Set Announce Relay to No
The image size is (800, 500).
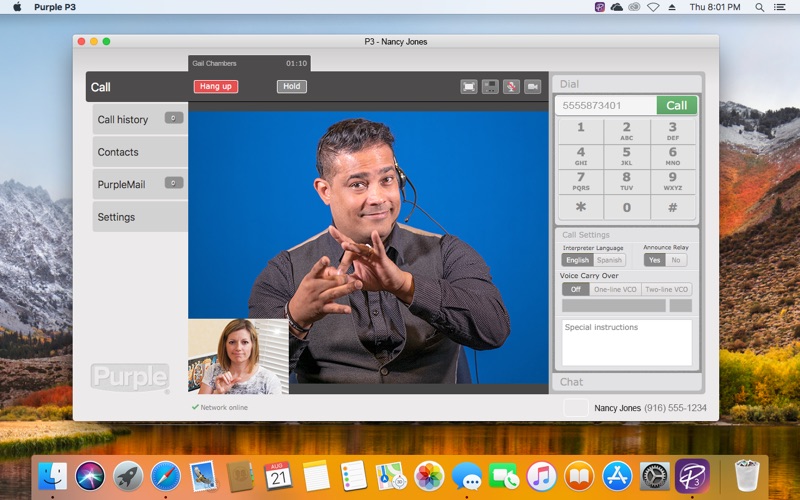(x=676, y=260)
